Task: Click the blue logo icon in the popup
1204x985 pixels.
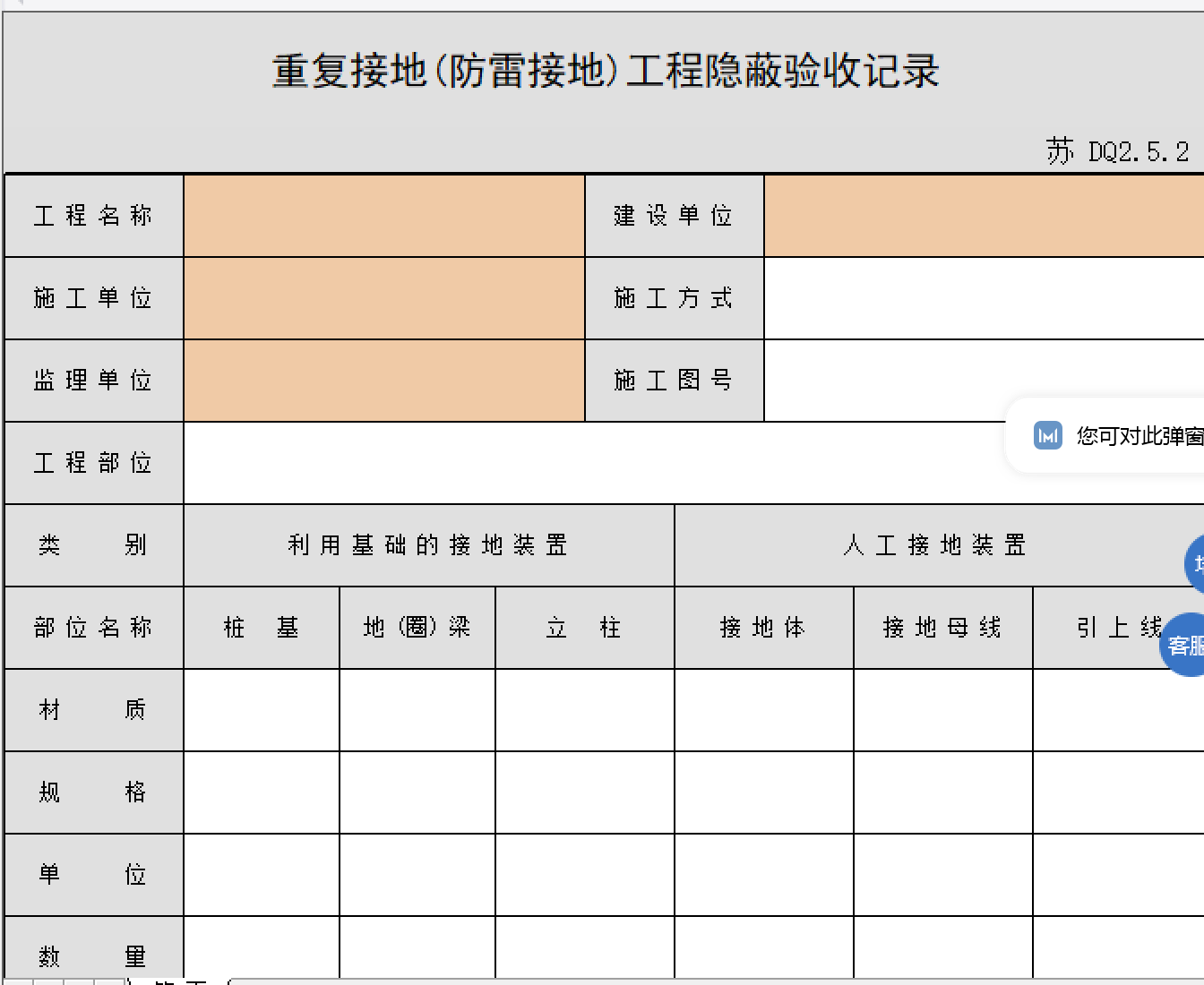Action: (x=1047, y=435)
